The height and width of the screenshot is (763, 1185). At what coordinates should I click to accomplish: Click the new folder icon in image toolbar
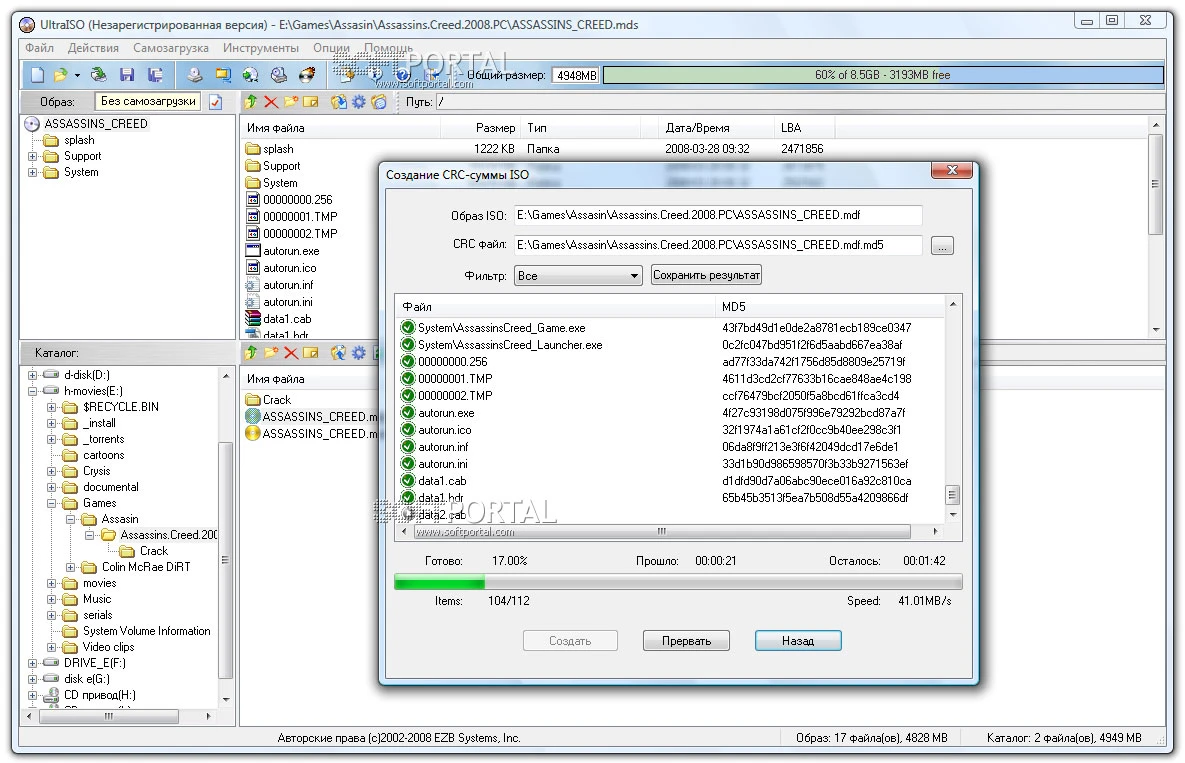tap(291, 102)
